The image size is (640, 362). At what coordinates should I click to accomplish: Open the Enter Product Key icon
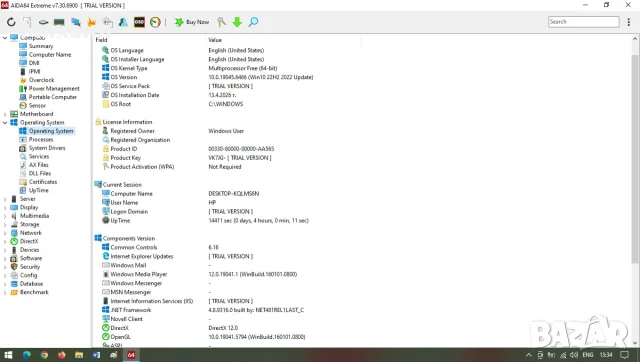pos(221,22)
